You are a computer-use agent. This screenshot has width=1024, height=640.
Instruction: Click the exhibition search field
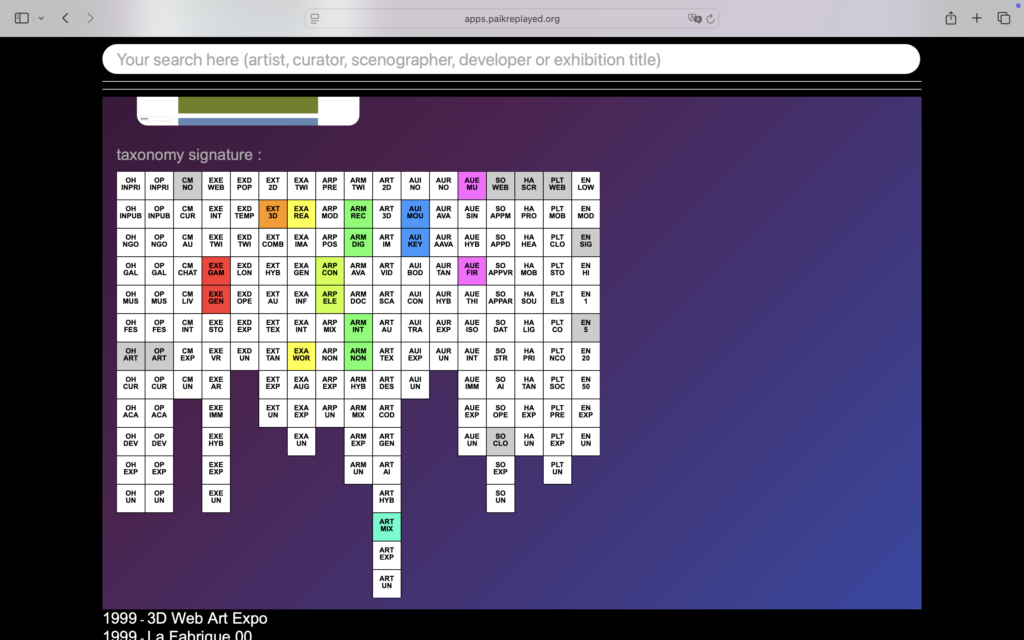point(510,60)
